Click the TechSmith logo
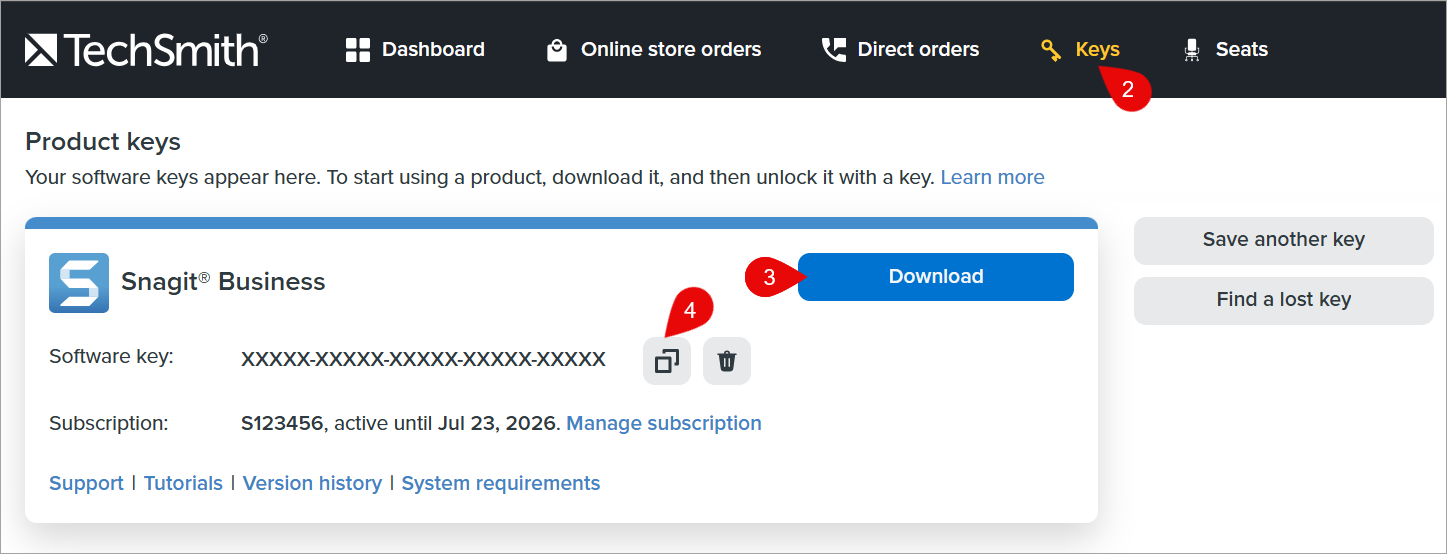Image resolution: width=1447 pixels, height=554 pixels. [146, 49]
